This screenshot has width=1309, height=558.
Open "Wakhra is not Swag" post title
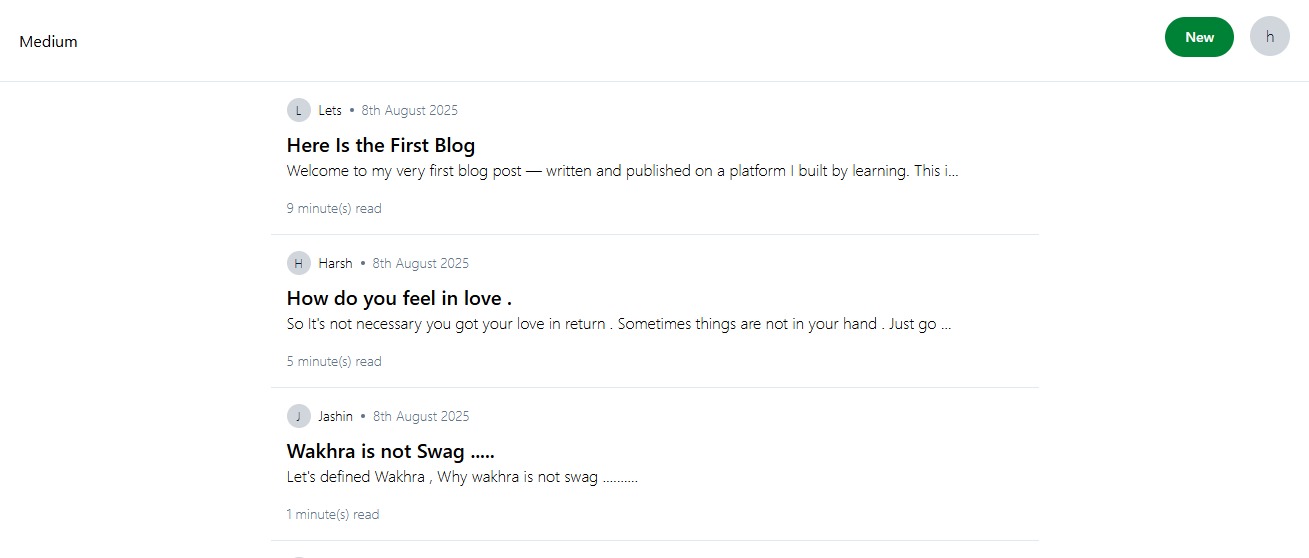(390, 451)
